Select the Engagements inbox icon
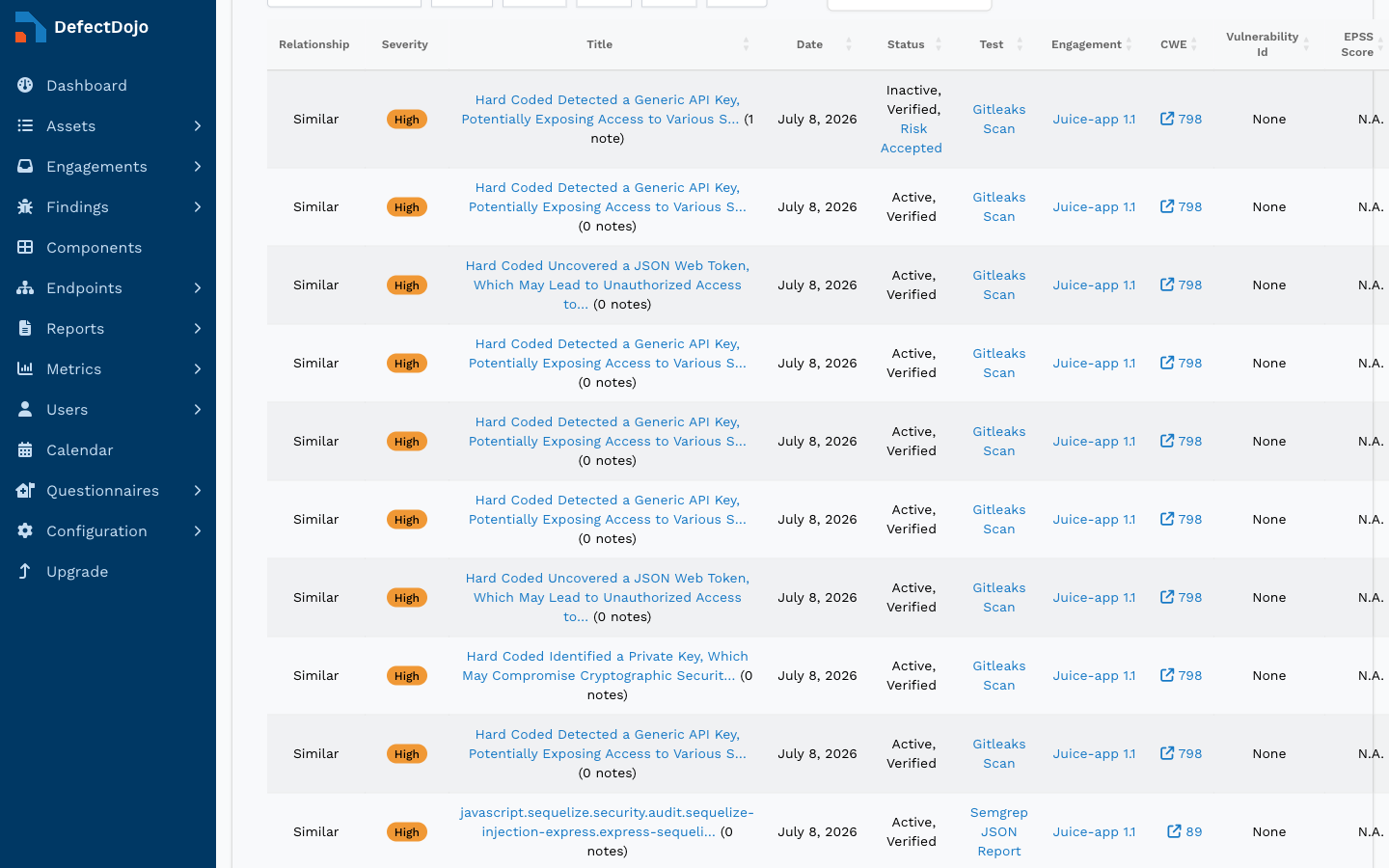The image size is (1389, 868). tap(25, 166)
